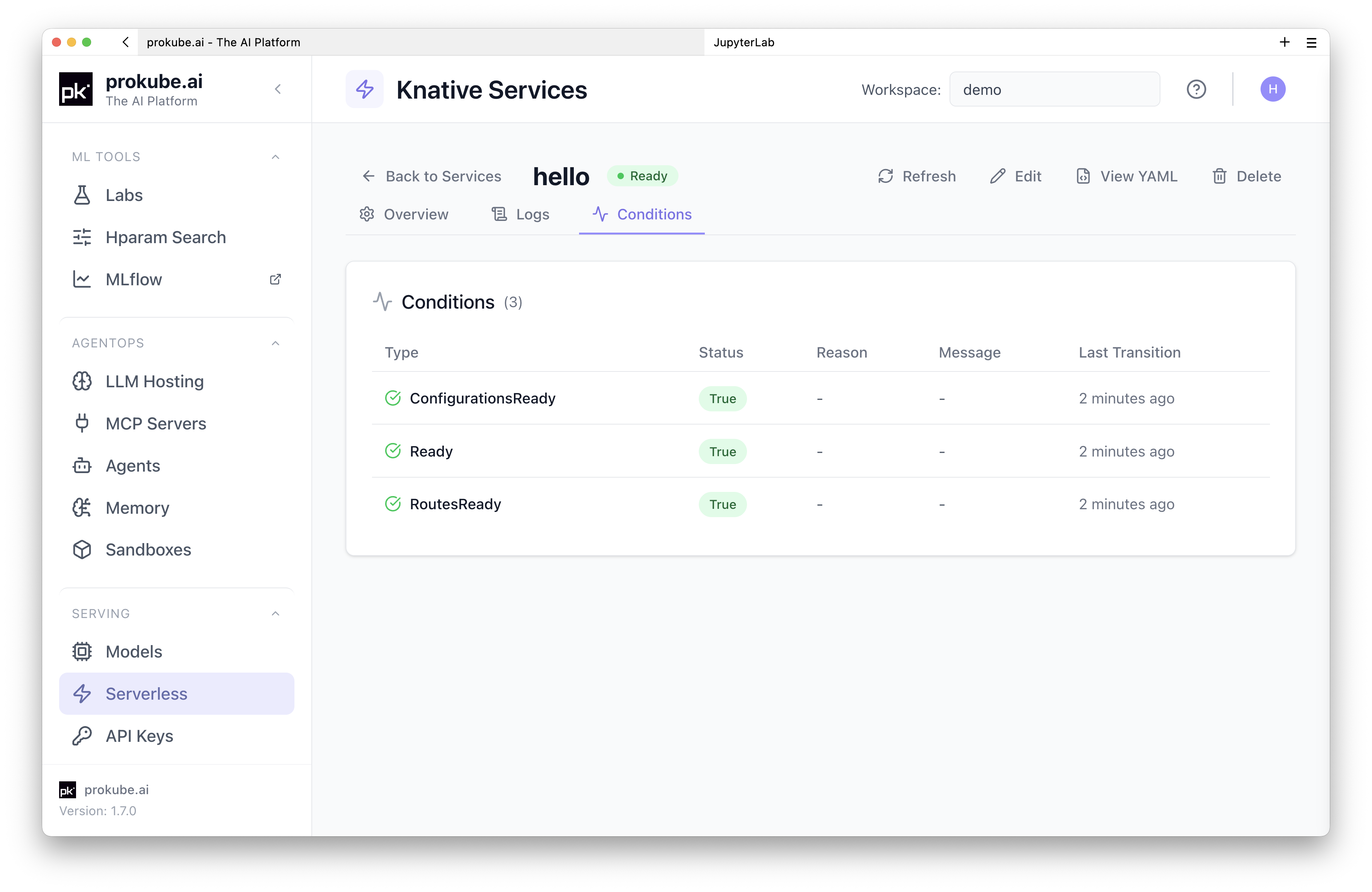Switch to the Overview tab
1372x892 pixels.
404,215
